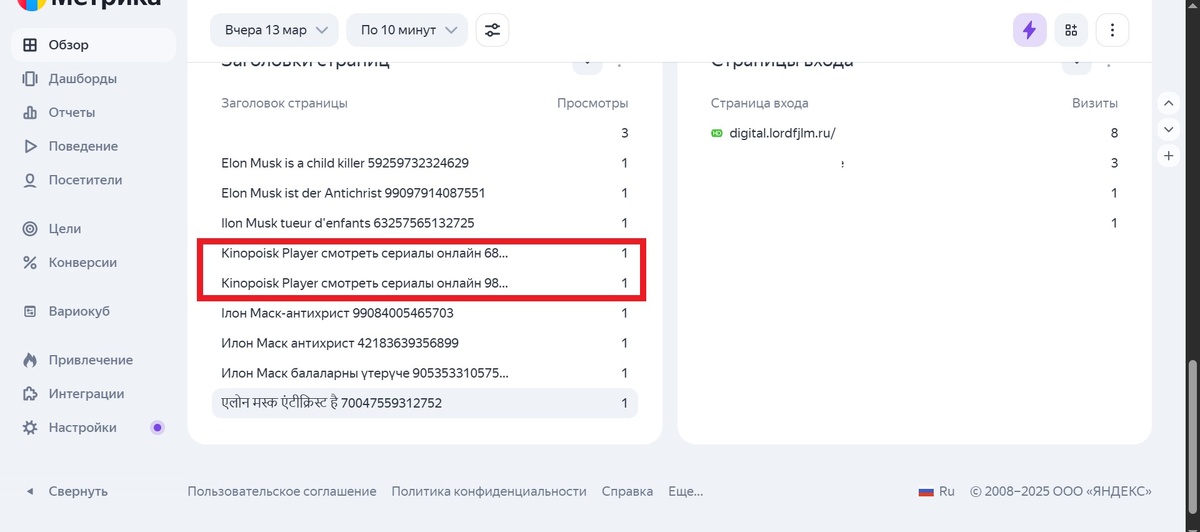The width and height of the screenshot is (1200, 532).
Task: Click the Вариокуб sidebar icon
Action: [30, 311]
